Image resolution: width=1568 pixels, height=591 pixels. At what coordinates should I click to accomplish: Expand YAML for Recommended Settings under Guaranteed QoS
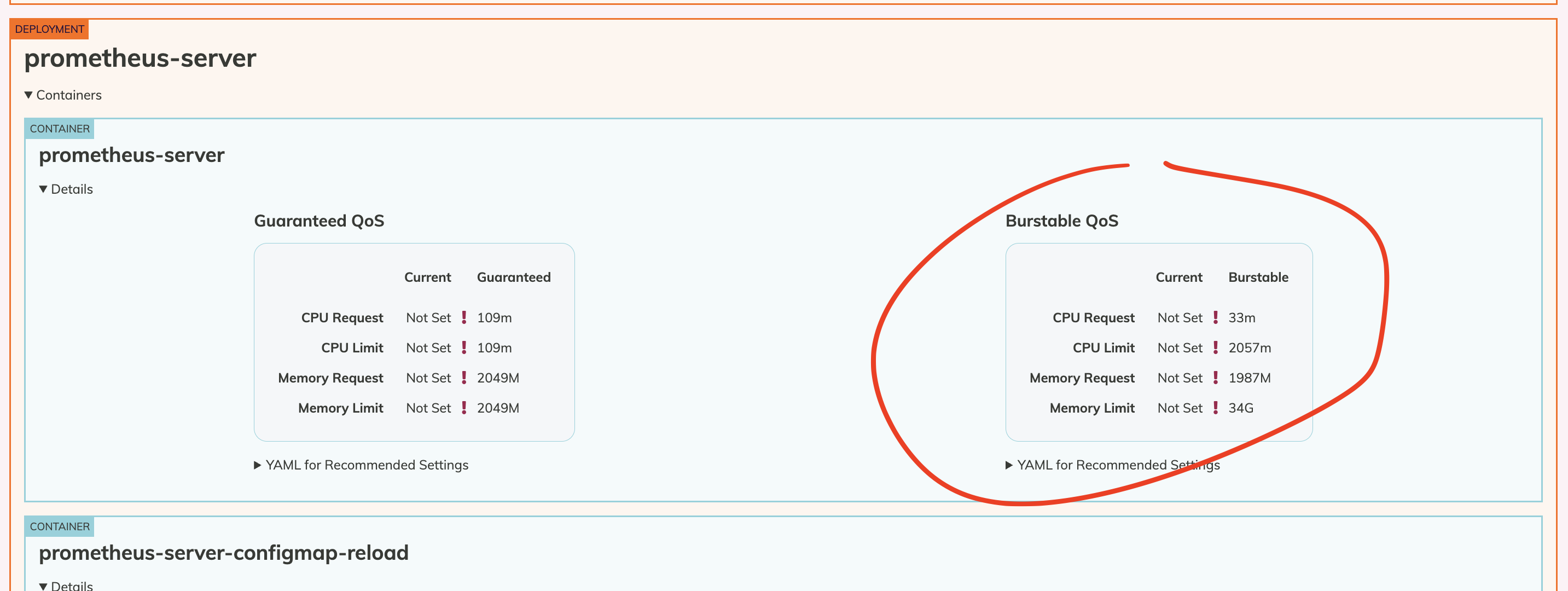361,465
